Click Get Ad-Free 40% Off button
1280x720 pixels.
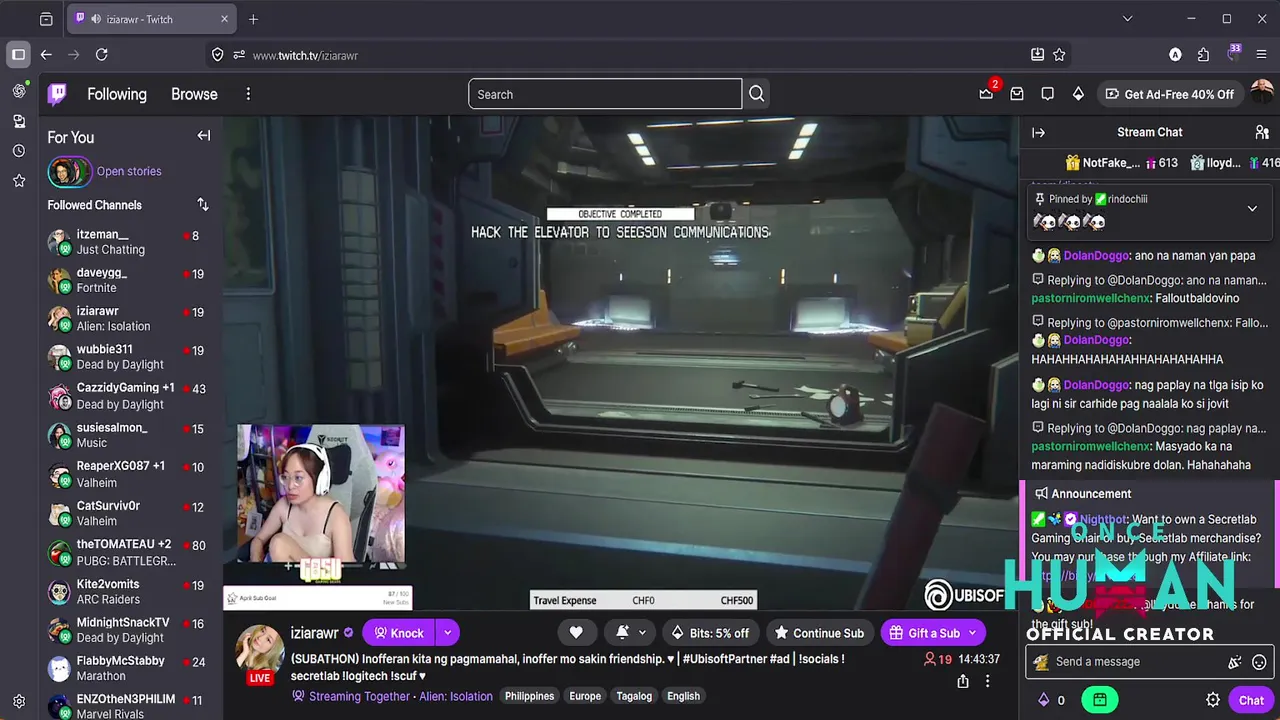pos(1169,94)
